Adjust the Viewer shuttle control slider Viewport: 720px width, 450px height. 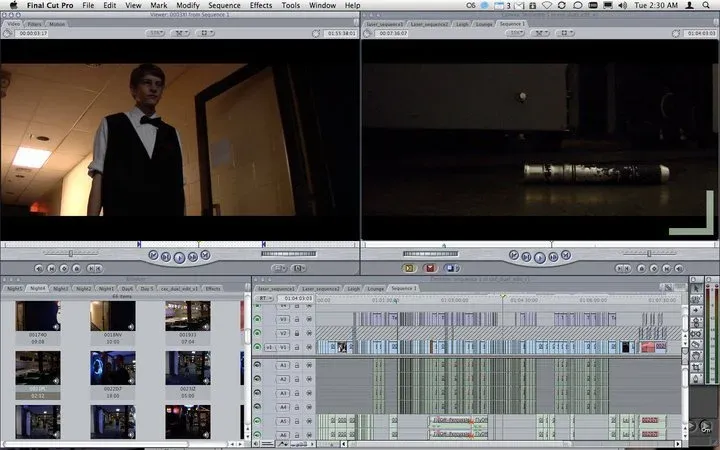pyautogui.click(x=71, y=253)
